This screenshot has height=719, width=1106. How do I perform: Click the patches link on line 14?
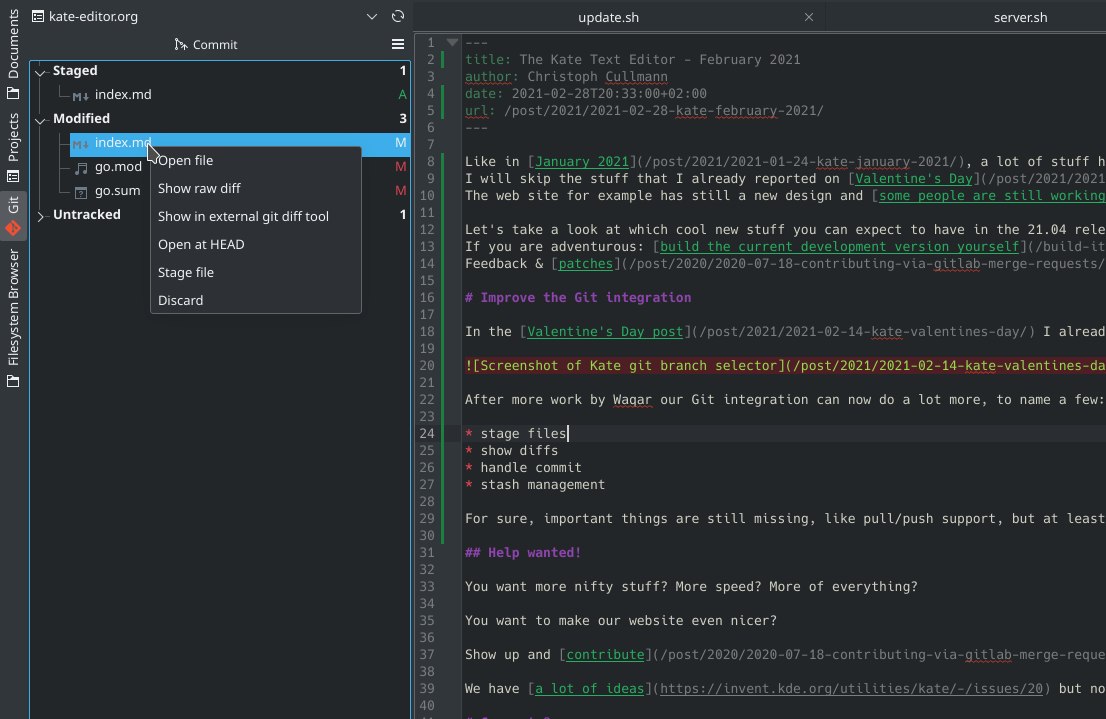click(585, 264)
